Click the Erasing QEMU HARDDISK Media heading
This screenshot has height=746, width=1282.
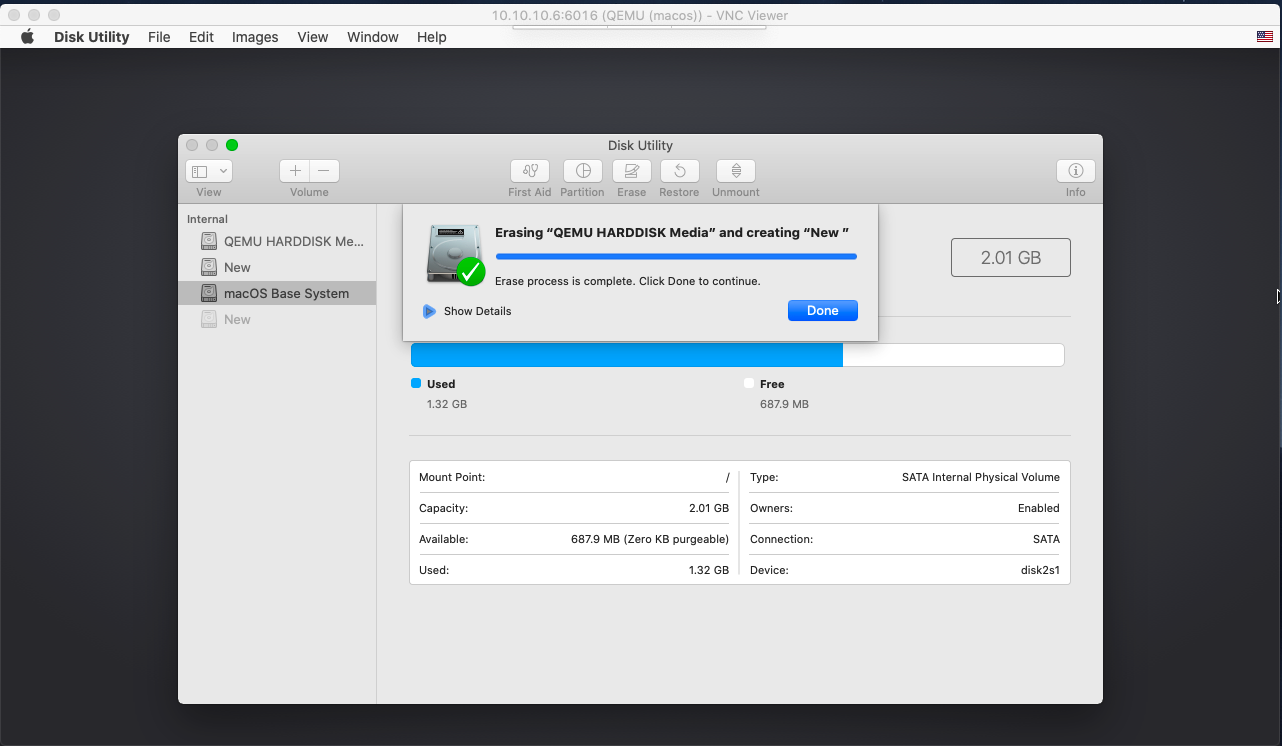(672, 232)
